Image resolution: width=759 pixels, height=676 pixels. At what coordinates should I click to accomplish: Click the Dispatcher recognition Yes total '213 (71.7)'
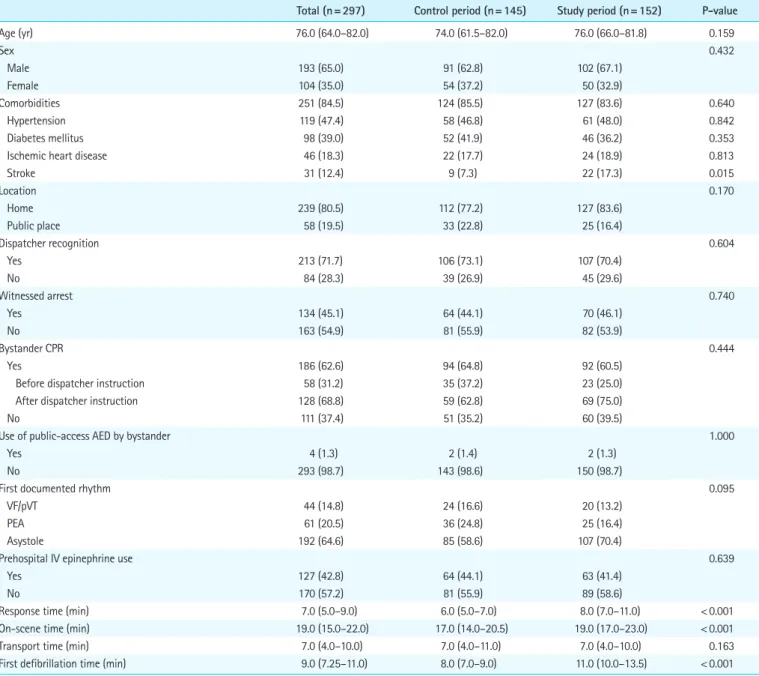click(320, 261)
